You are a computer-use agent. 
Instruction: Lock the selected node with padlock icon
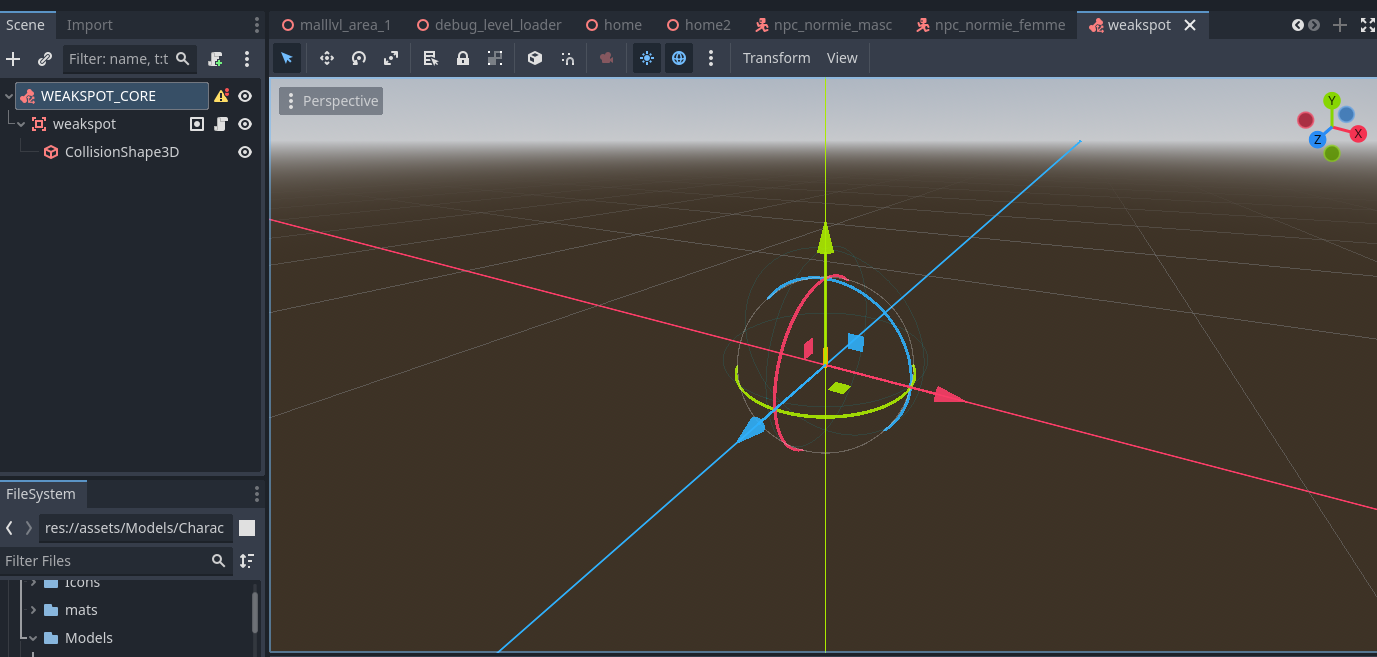[x=463, y=58]
